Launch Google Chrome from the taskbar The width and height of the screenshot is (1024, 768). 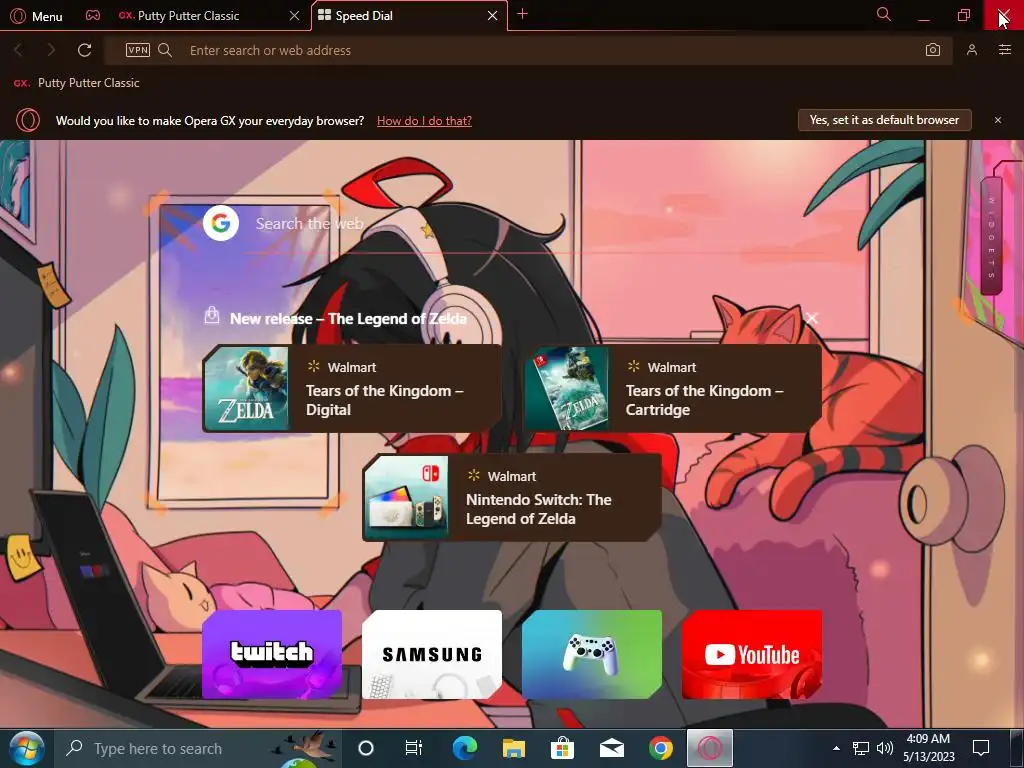tap(661, 748)
